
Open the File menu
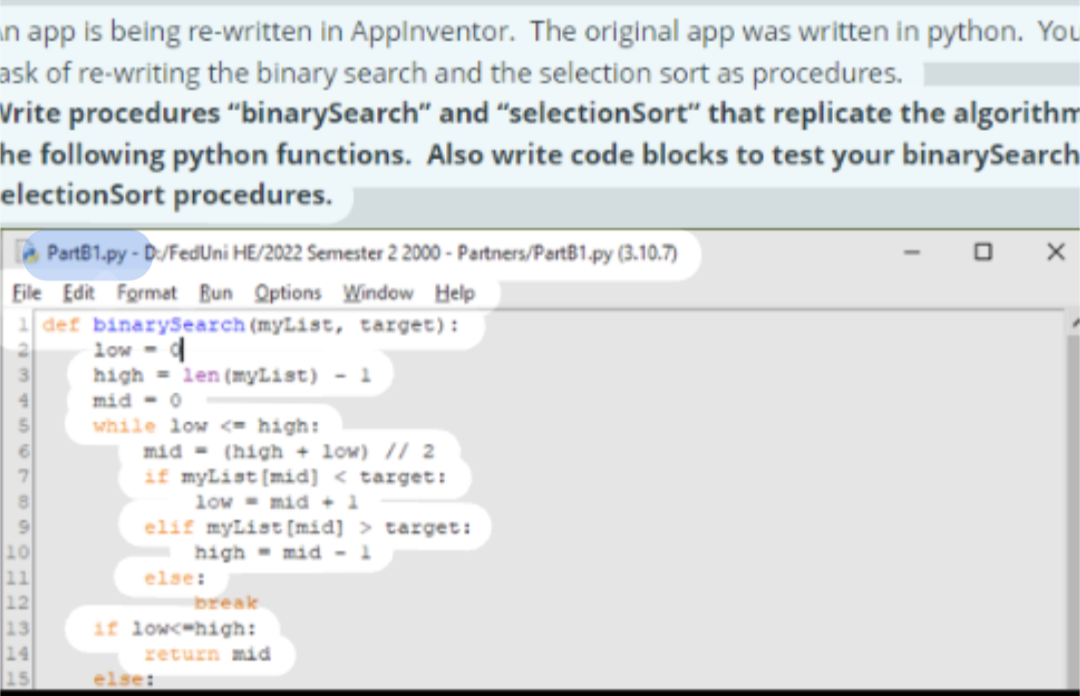click(27, 293)
